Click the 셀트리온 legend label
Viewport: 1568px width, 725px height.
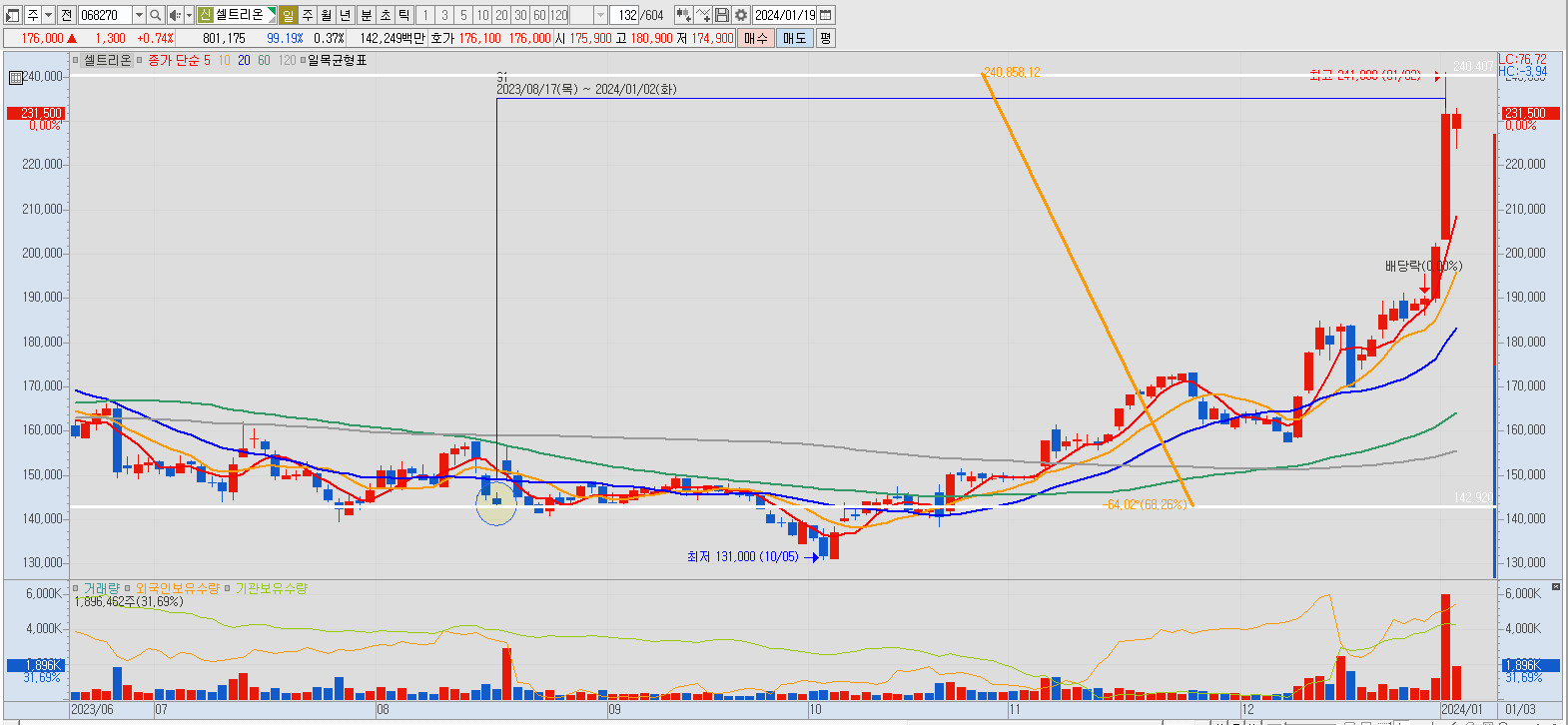click(107, 61)
